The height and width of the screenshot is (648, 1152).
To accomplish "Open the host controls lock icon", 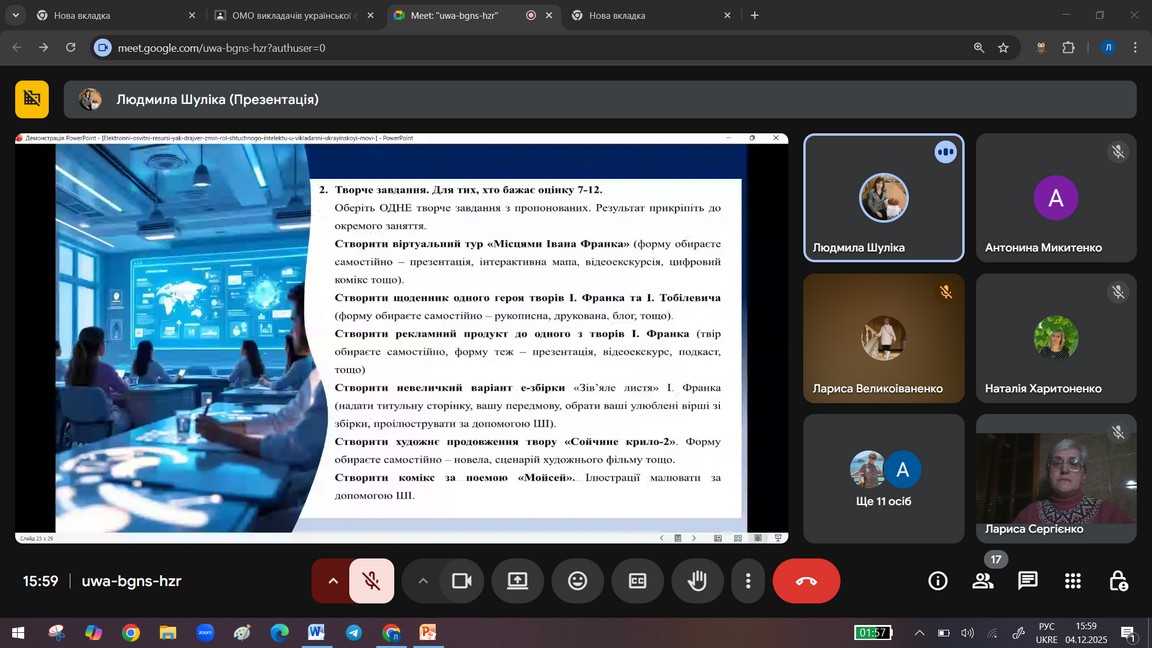I will pos(1118,581).
